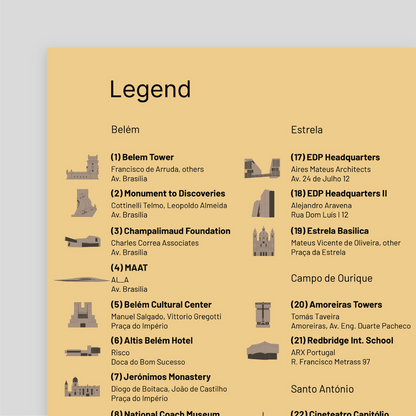Click the Monument to Discoveries illustration

coord(84,203)
